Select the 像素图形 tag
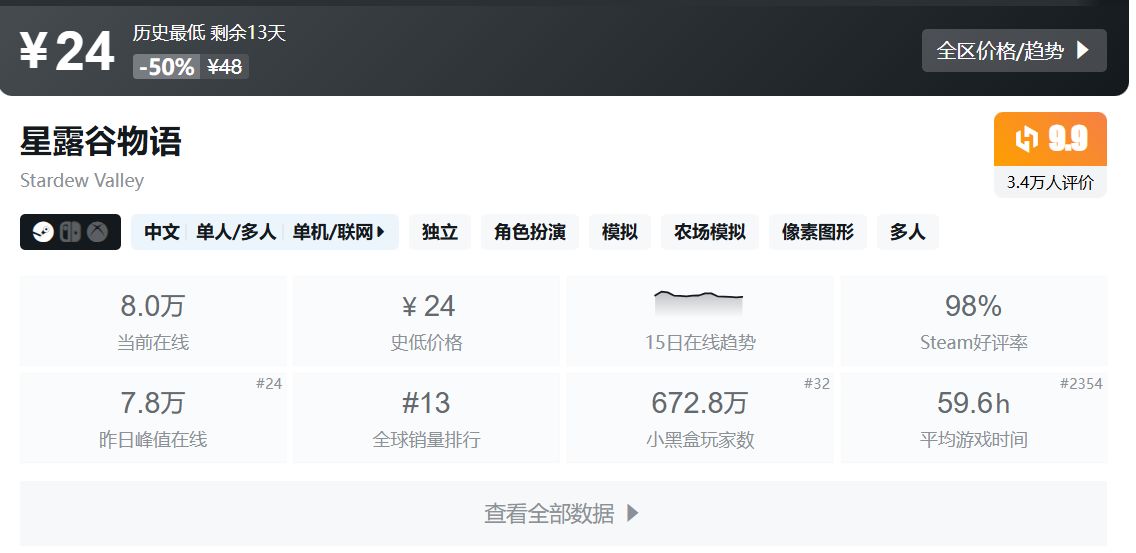 coord(817,232)
